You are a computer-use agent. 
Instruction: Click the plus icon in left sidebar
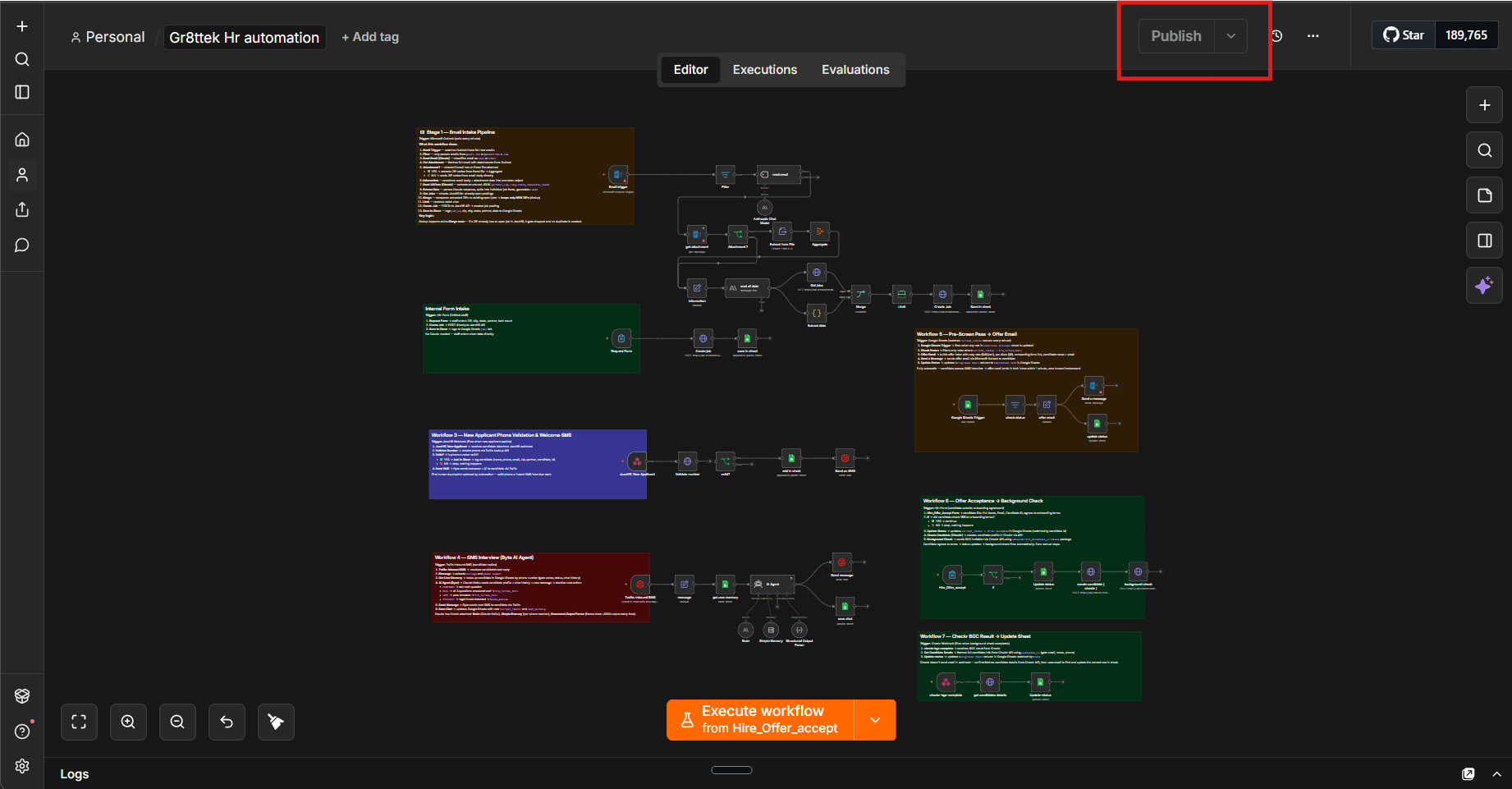[22, 26]
